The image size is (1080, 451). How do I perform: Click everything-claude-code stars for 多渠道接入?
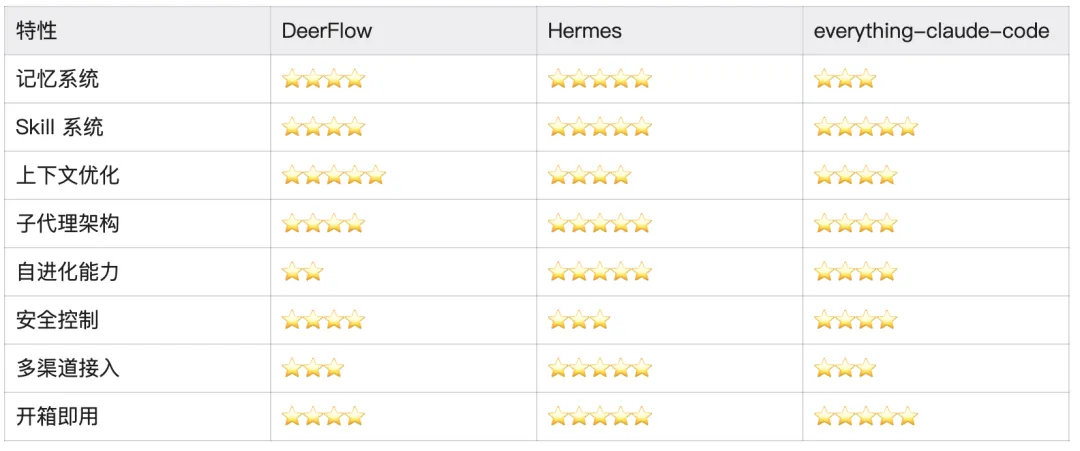click(845, 368)
